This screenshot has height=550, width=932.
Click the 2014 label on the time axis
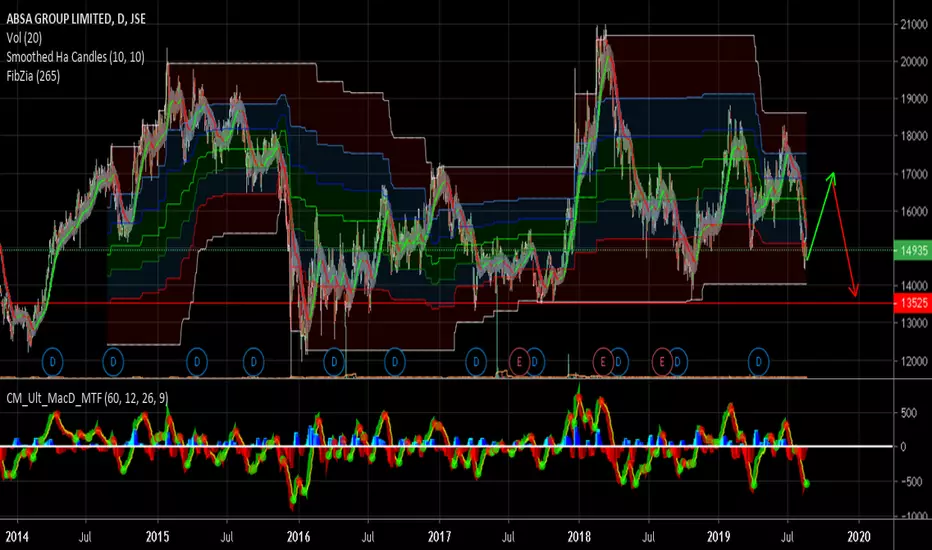(x=17, y=537)
